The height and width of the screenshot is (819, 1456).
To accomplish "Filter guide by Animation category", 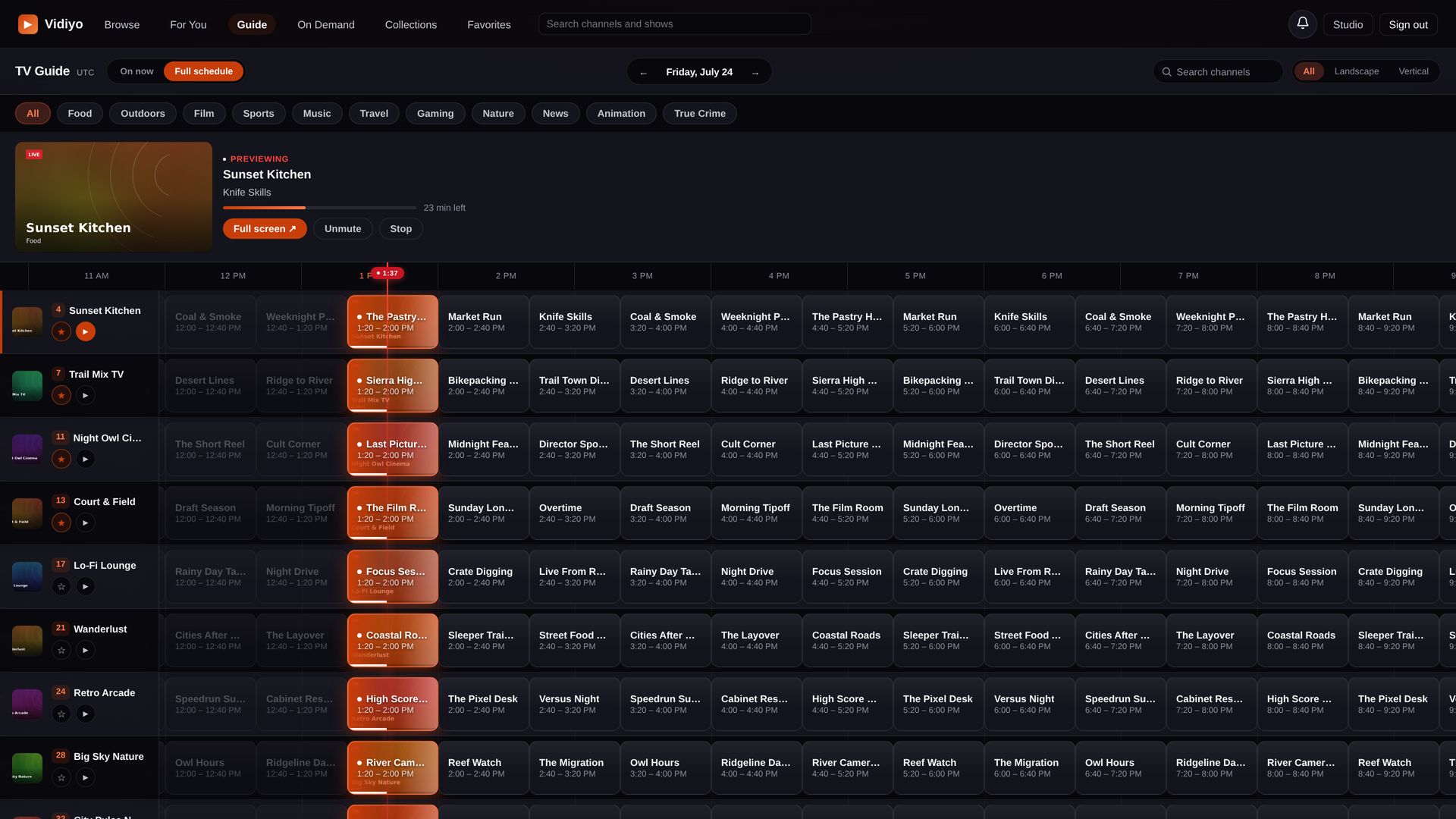I will coord(621,113).
